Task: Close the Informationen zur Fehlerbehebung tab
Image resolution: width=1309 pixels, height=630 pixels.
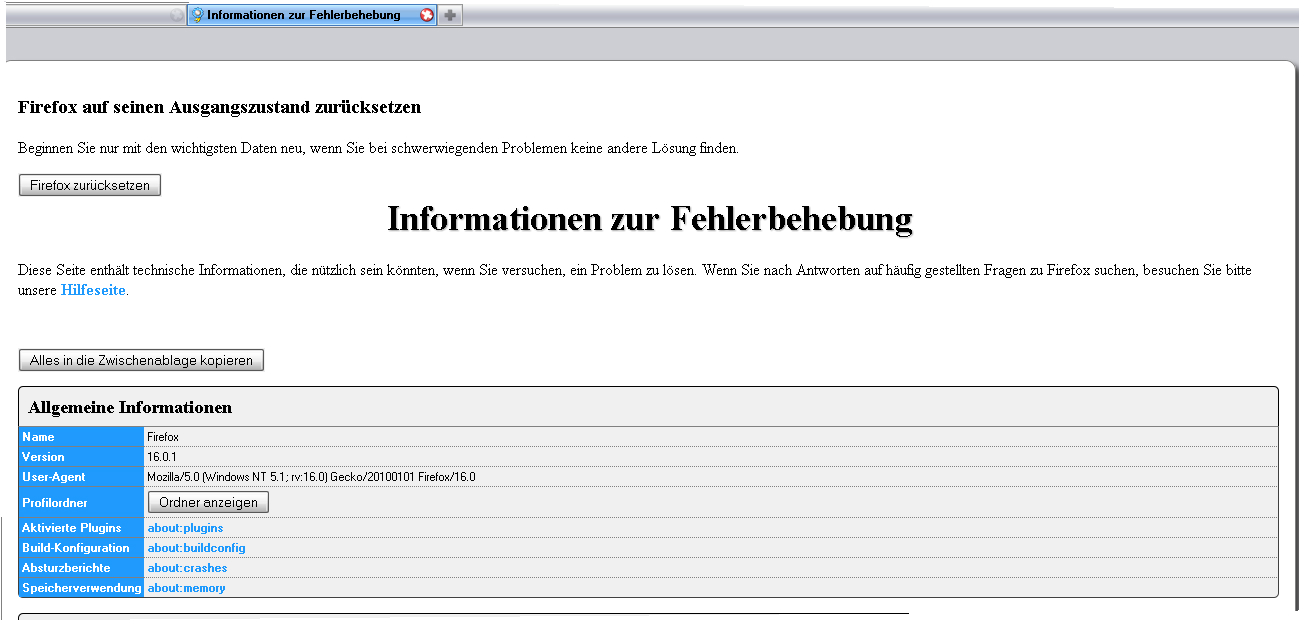Action: [428, 15]
